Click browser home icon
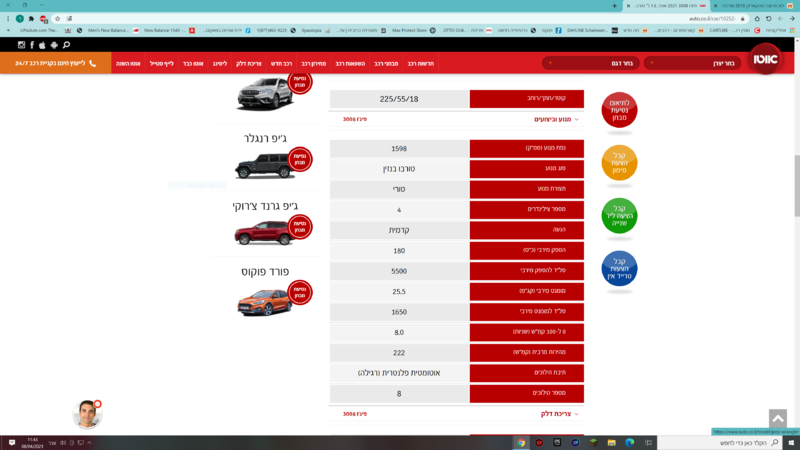This screenshot has height=450, width=800. click(x=757, y=18)
